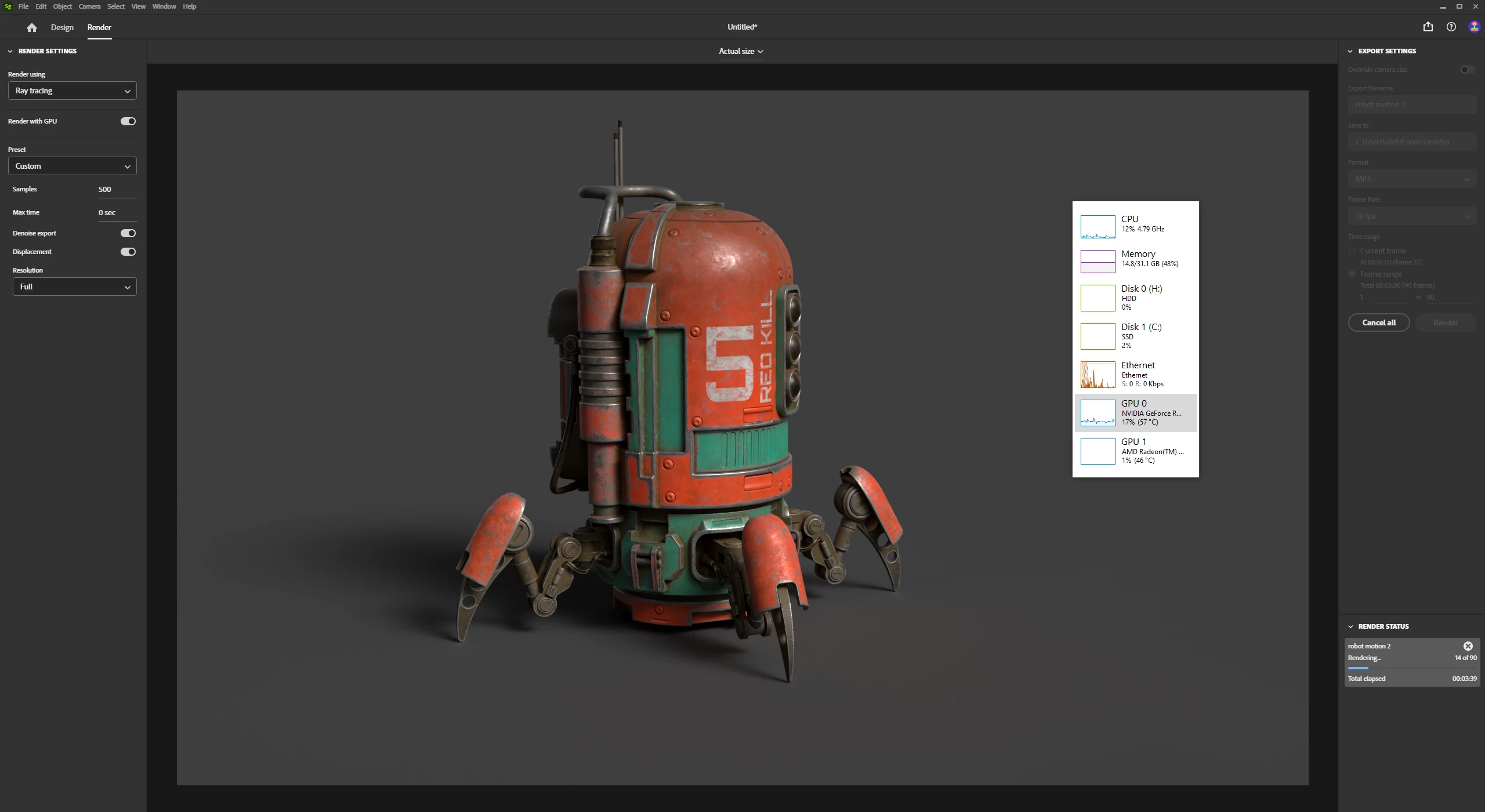Open the Help question mark icon
This screenshot has width=1485, height=812.
(x=1451, y=27)
